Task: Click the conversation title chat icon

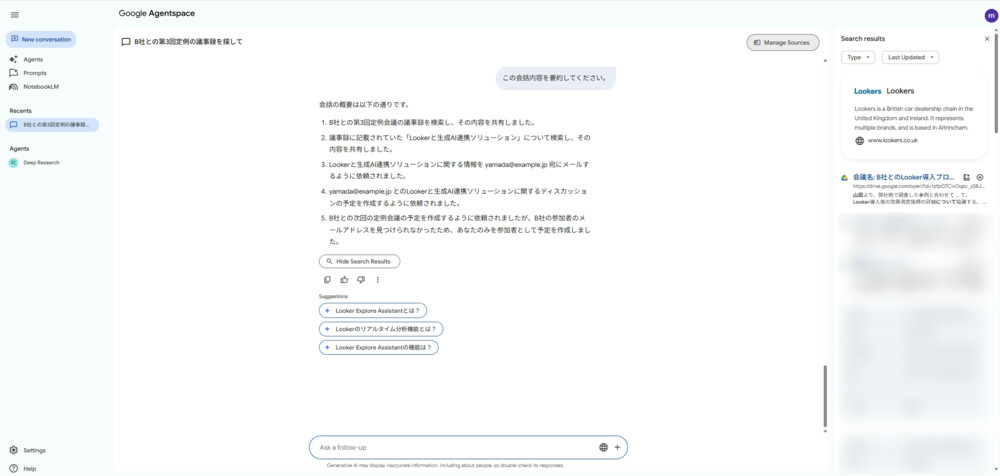Action: (126, 42)
